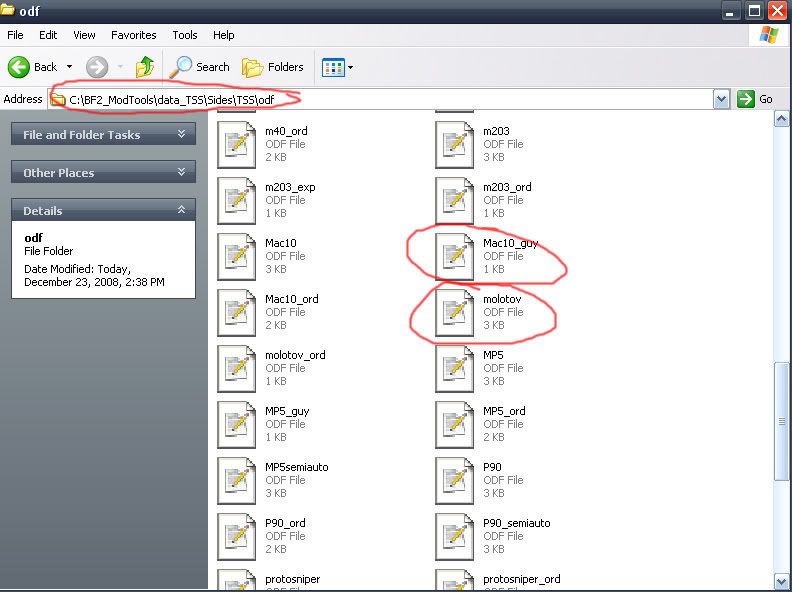Screen dimensions: 792x592
Task: Open the Edit menu
Action: (x=48, y=35)
